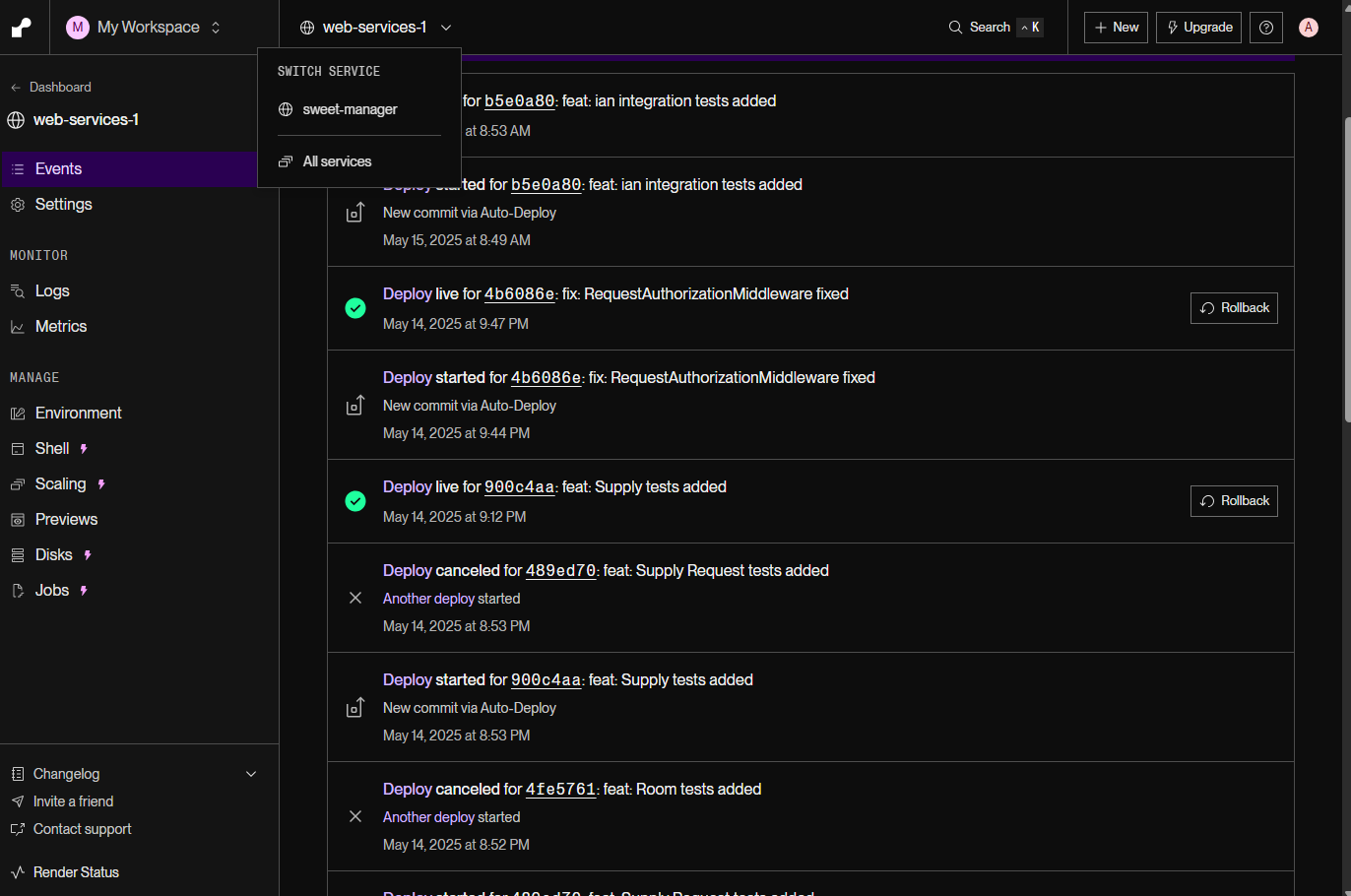
Task: Open commit link 489ed70 in canceled deploy
Action: [561, 571]
